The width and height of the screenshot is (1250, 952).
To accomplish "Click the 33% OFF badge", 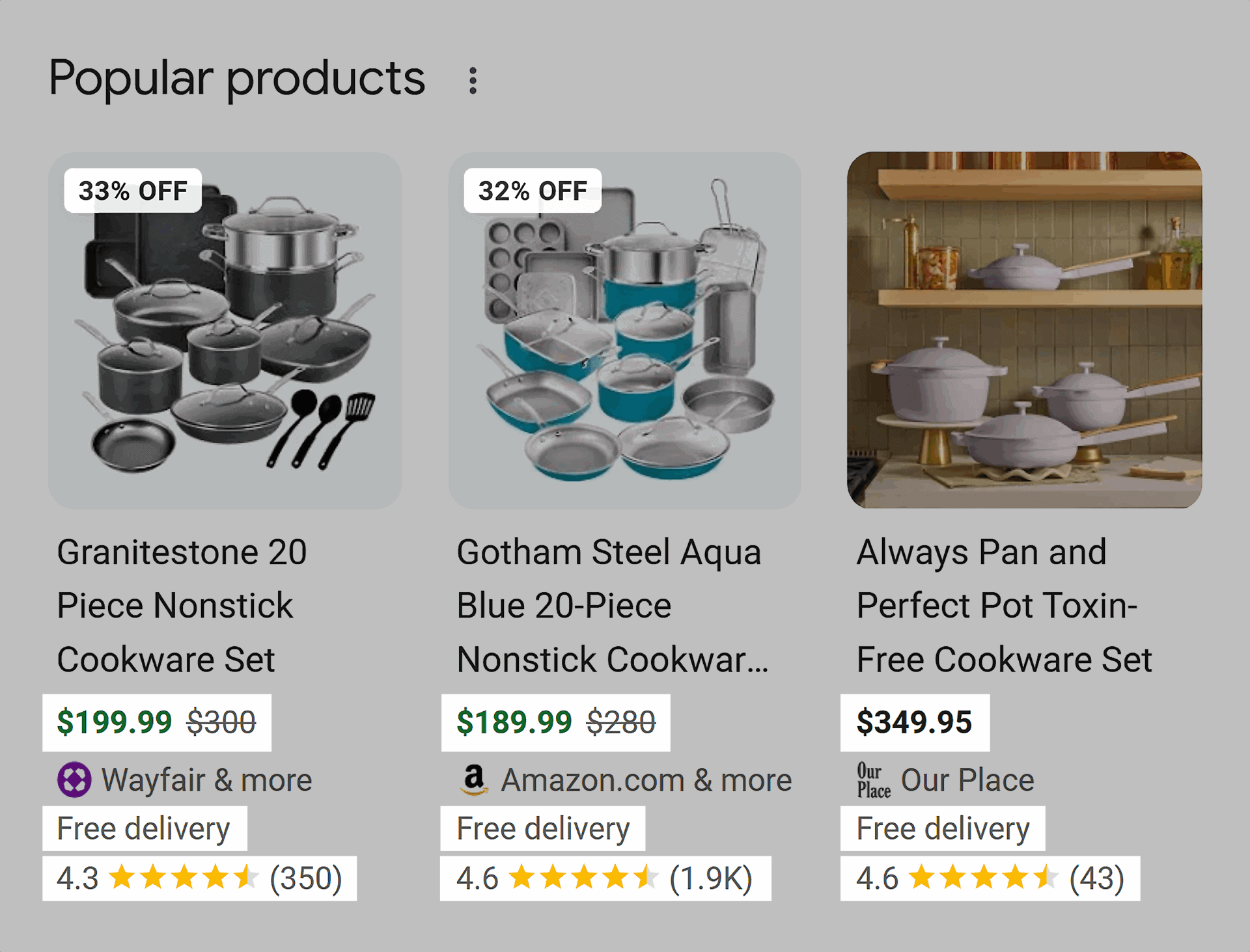I will tap(133, 191).
